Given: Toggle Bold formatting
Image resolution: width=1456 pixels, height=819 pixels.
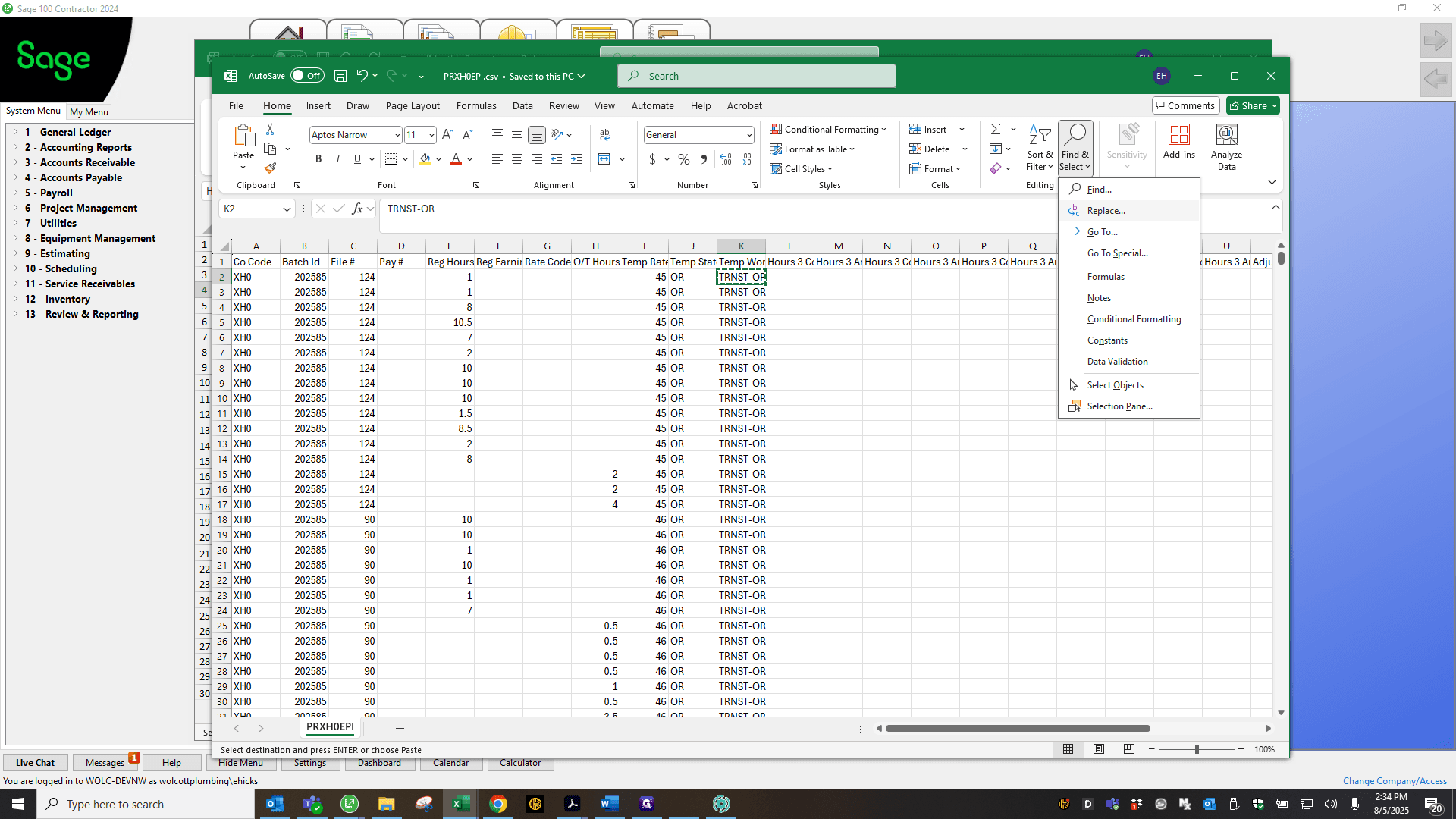Looking at the screenshot, I should tap(318, 159).
